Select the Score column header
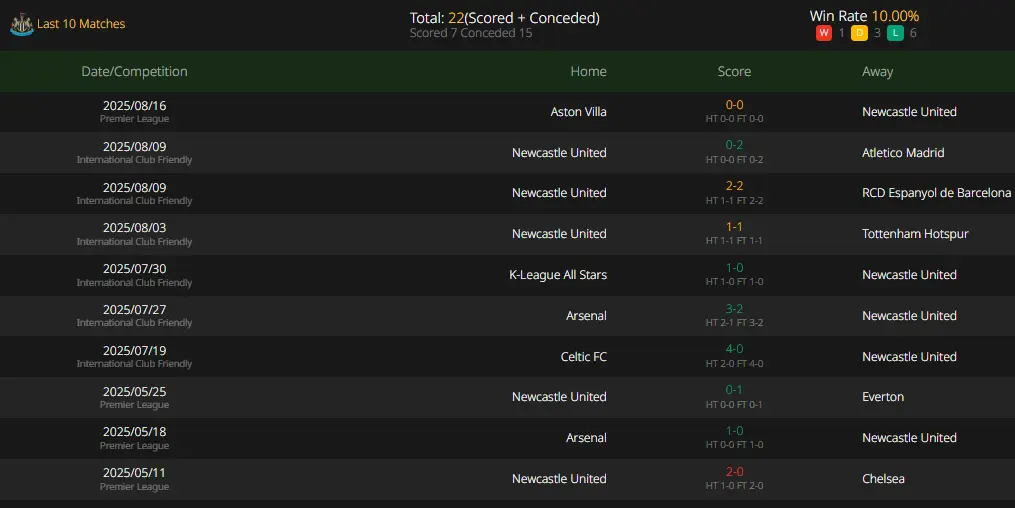The image size is (1015, 508). [734, 72]
